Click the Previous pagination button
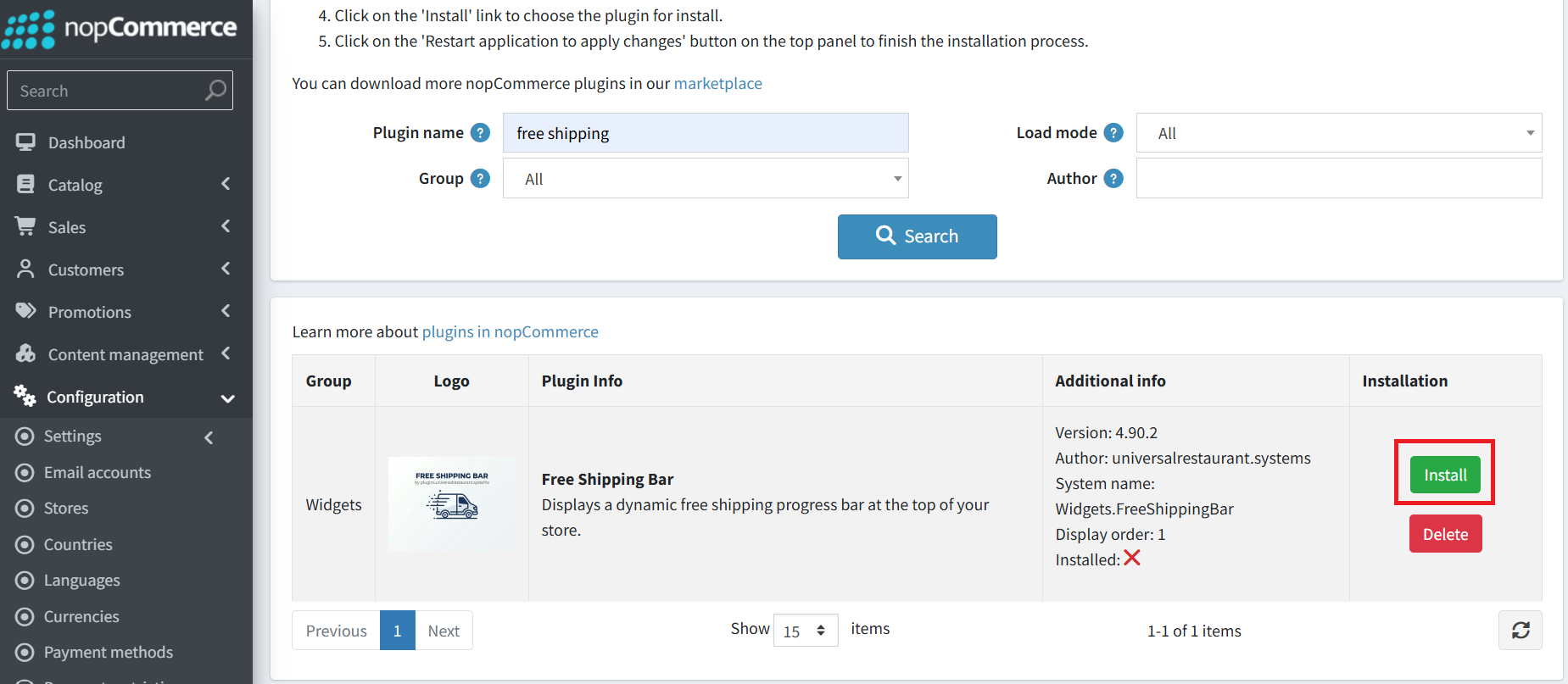This screenshot has height=684, width=1568. tap(336, 631)
